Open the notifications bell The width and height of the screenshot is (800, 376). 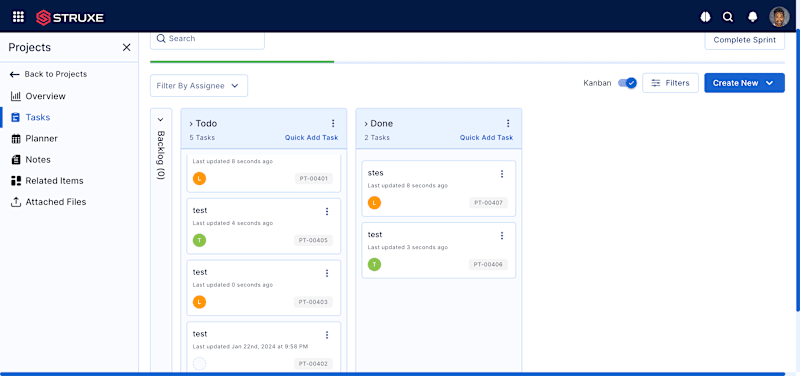point(752,17)
